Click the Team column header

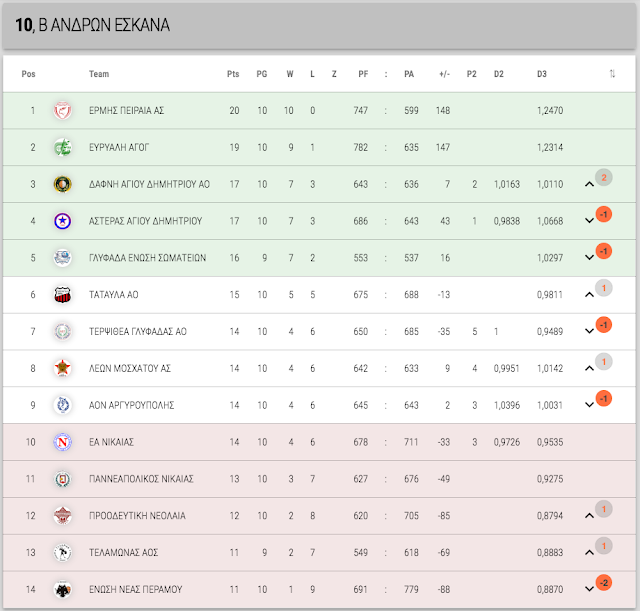[99, 74]
